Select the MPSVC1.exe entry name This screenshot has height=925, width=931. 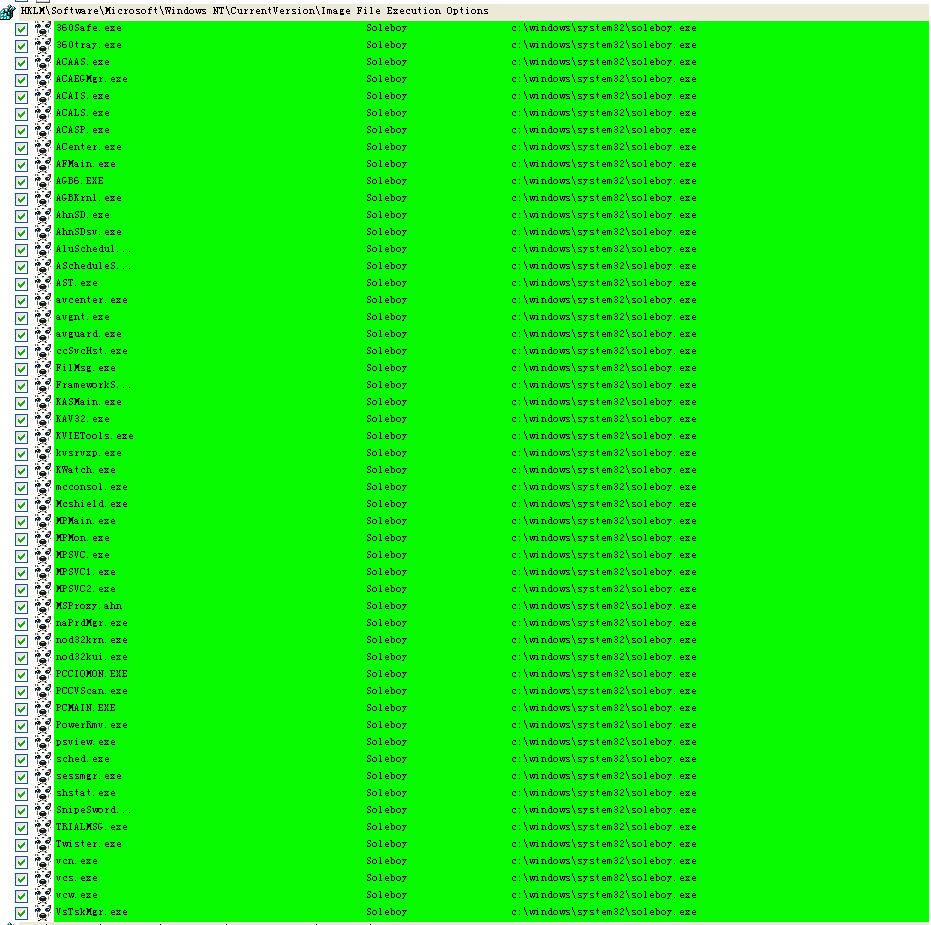tap(86, 572)
